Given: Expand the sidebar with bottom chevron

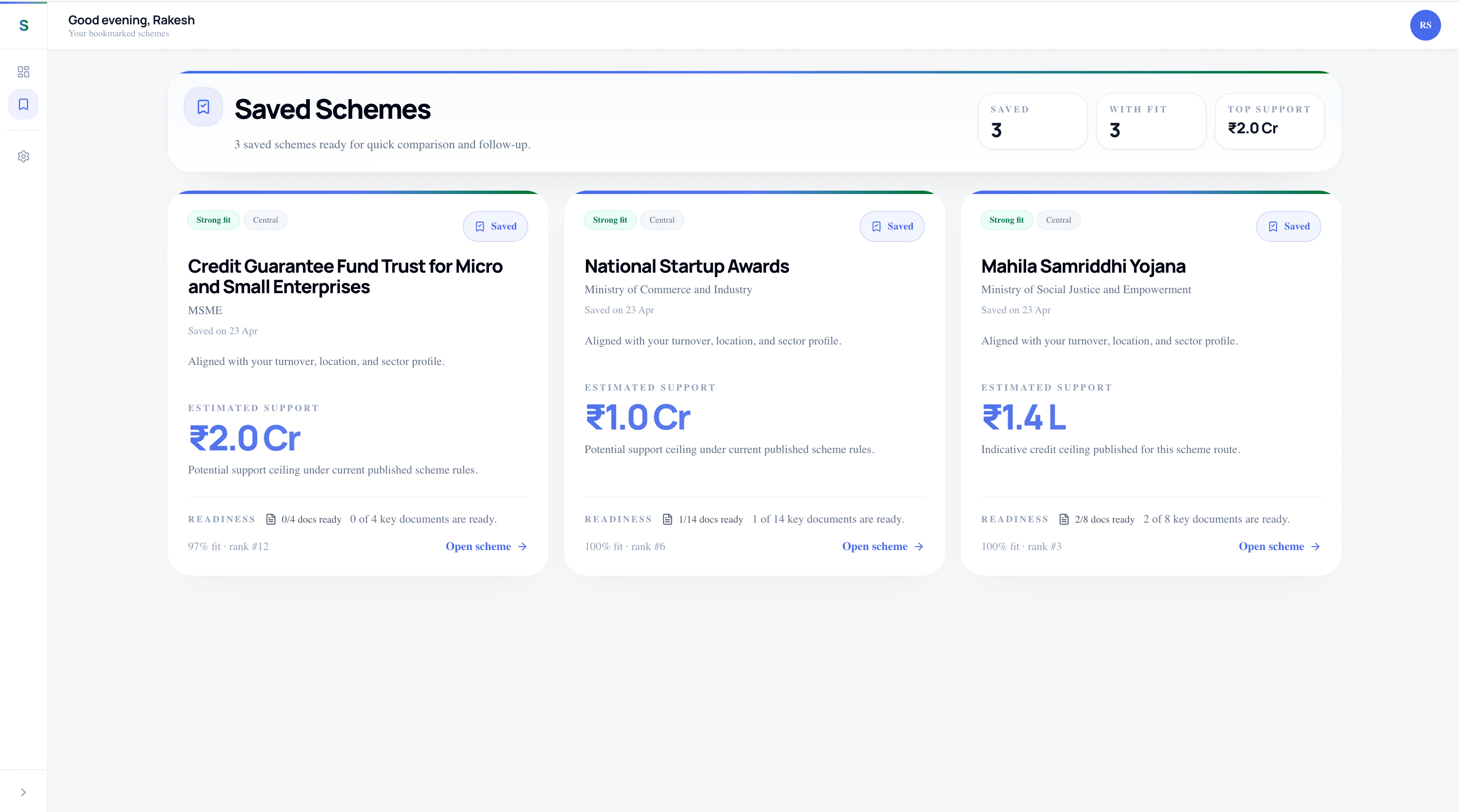Looking at the screenshot, I should click(23, 792).
